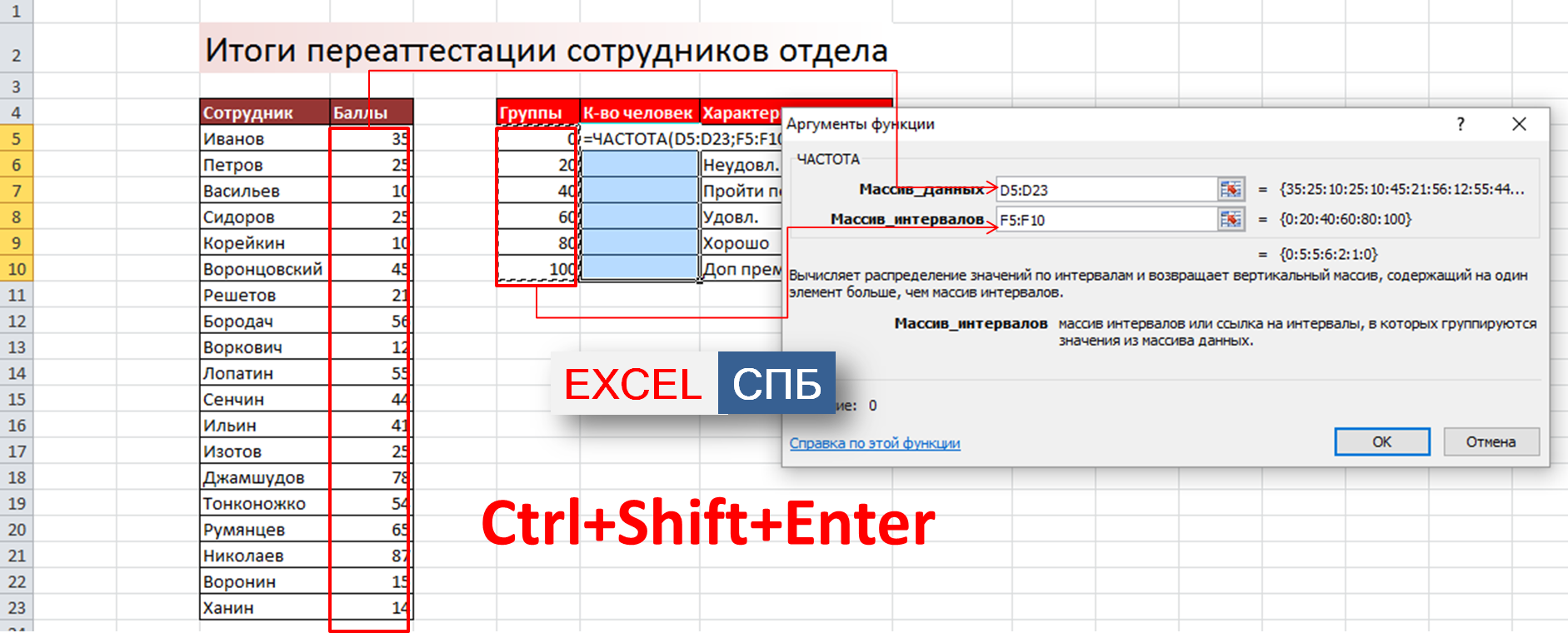Open the Справка по этой функции link
Screen dimensions: 1568x633
pos(874,443)
